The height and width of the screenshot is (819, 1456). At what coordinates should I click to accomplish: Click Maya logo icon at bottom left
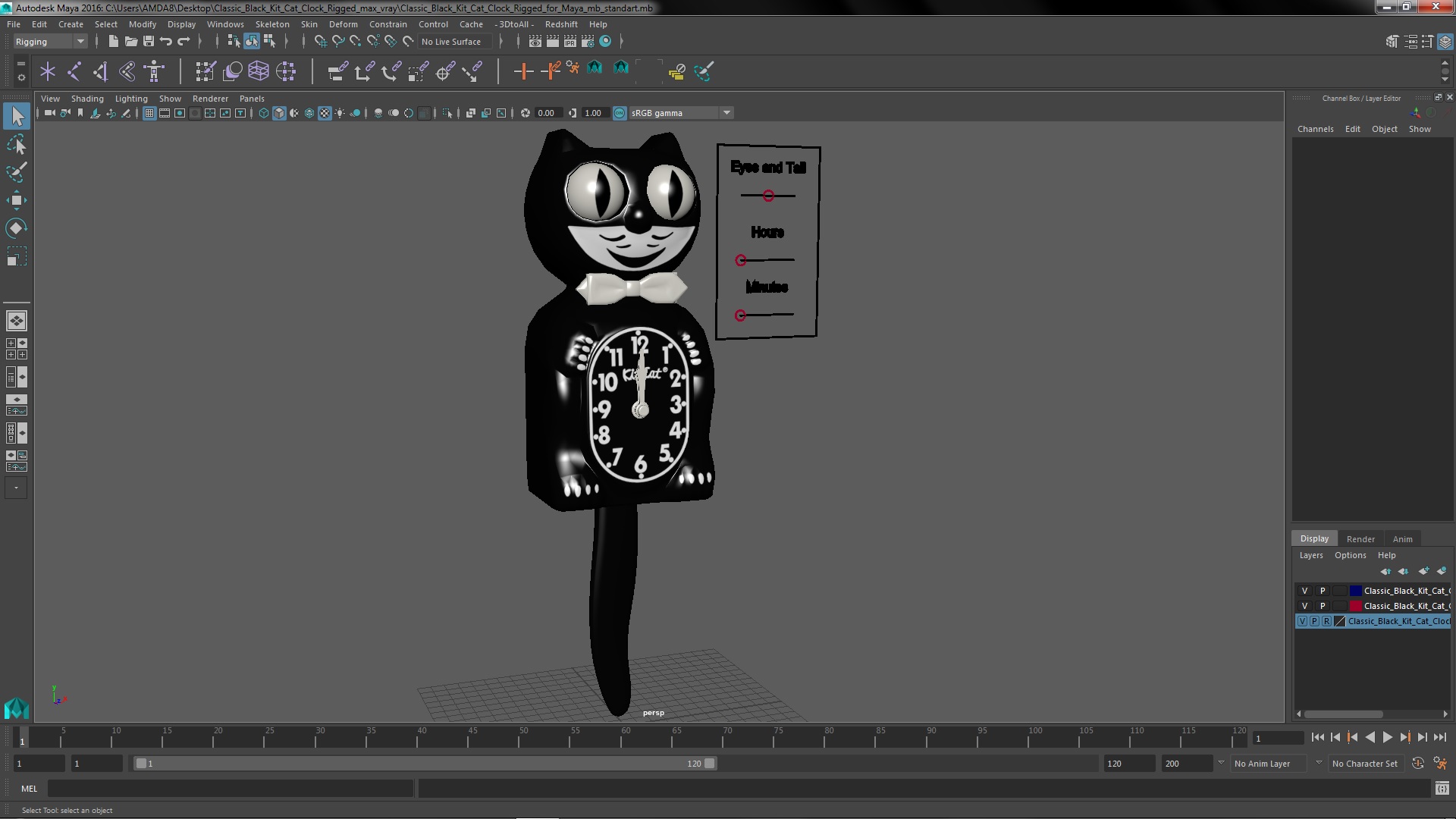(x=17, y=708)
